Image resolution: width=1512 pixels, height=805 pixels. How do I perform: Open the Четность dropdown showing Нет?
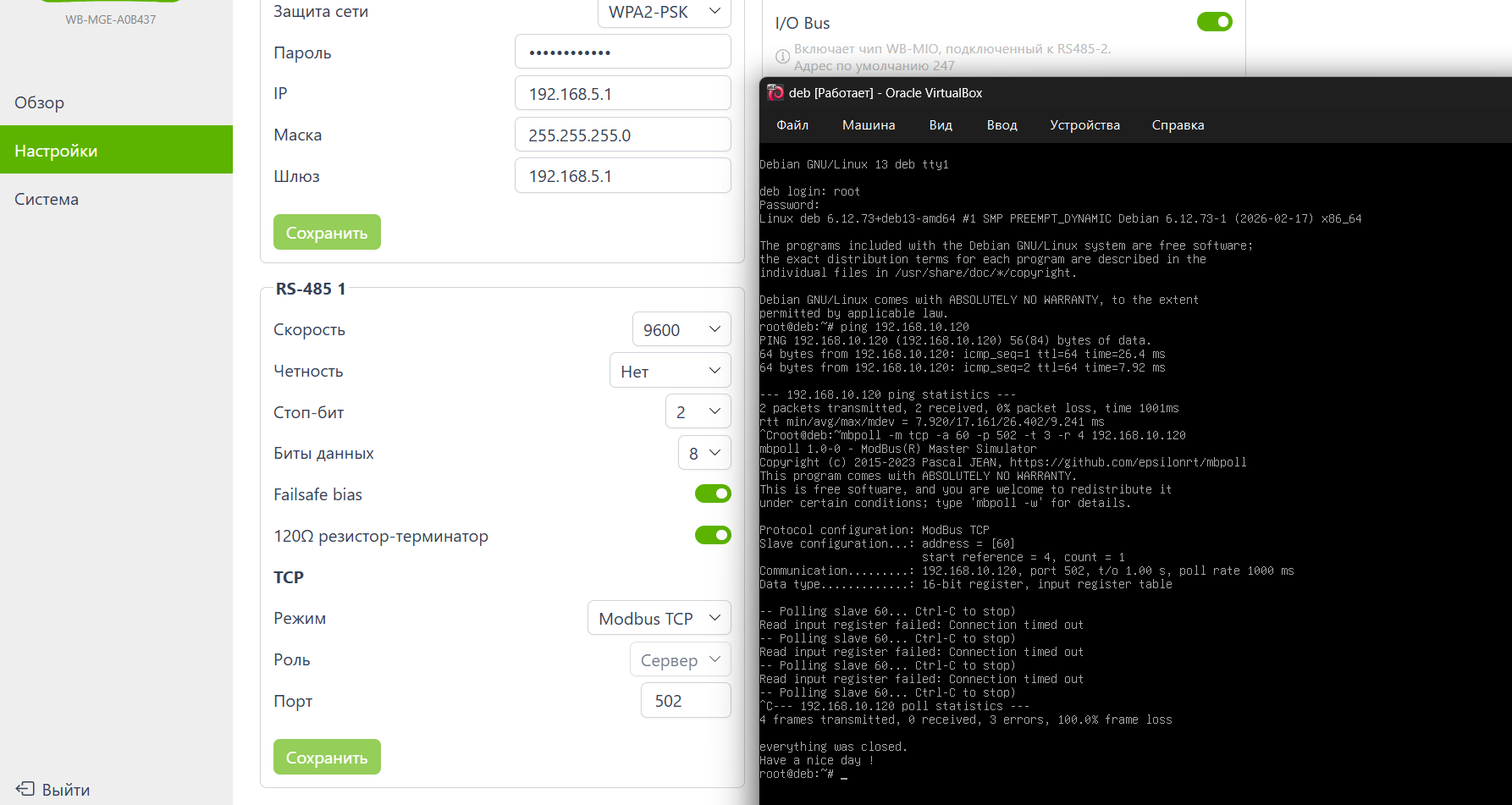tap(670, 371)
